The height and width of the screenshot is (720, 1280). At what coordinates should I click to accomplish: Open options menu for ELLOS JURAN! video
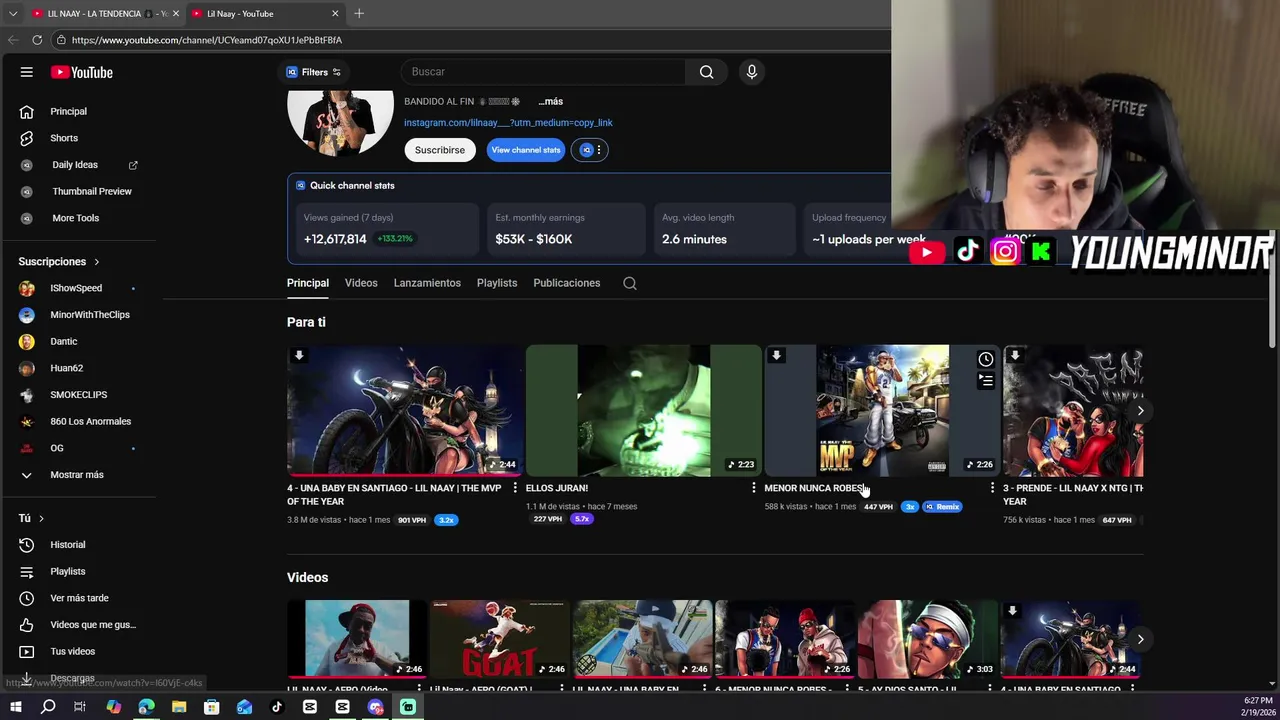tap(754, 488)
